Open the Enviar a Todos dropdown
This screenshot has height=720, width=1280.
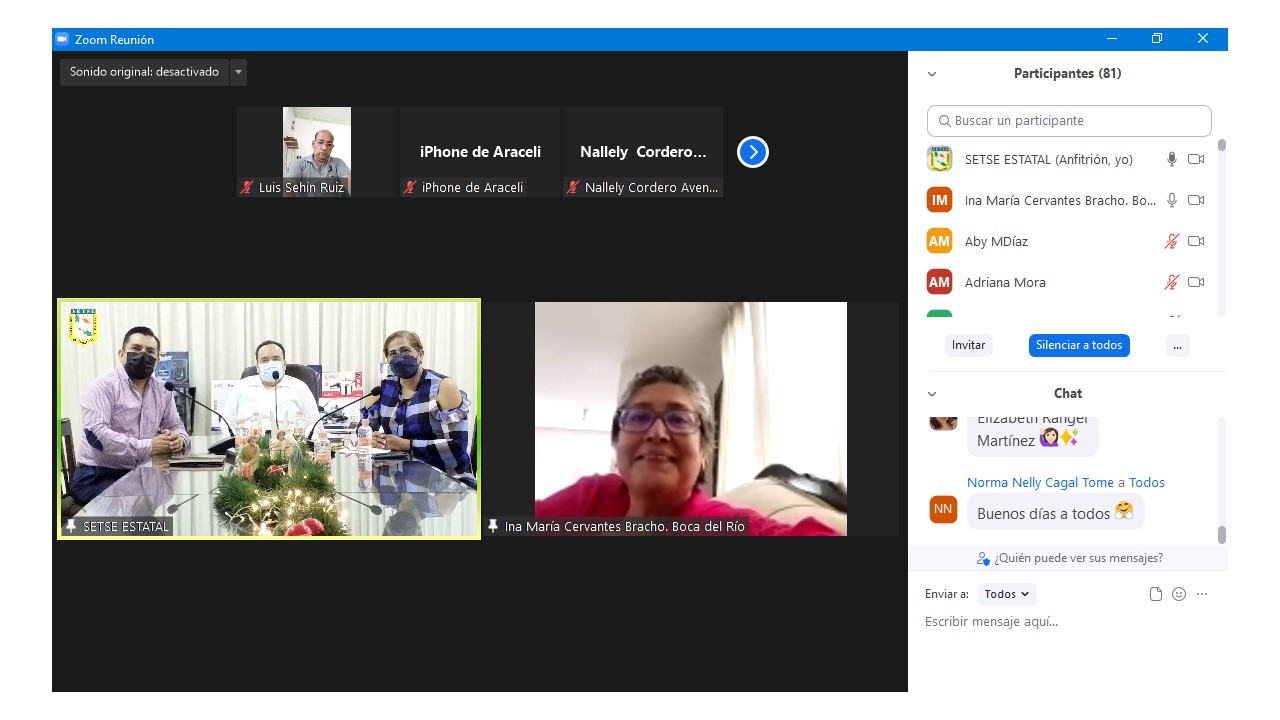coord(1006,594)
